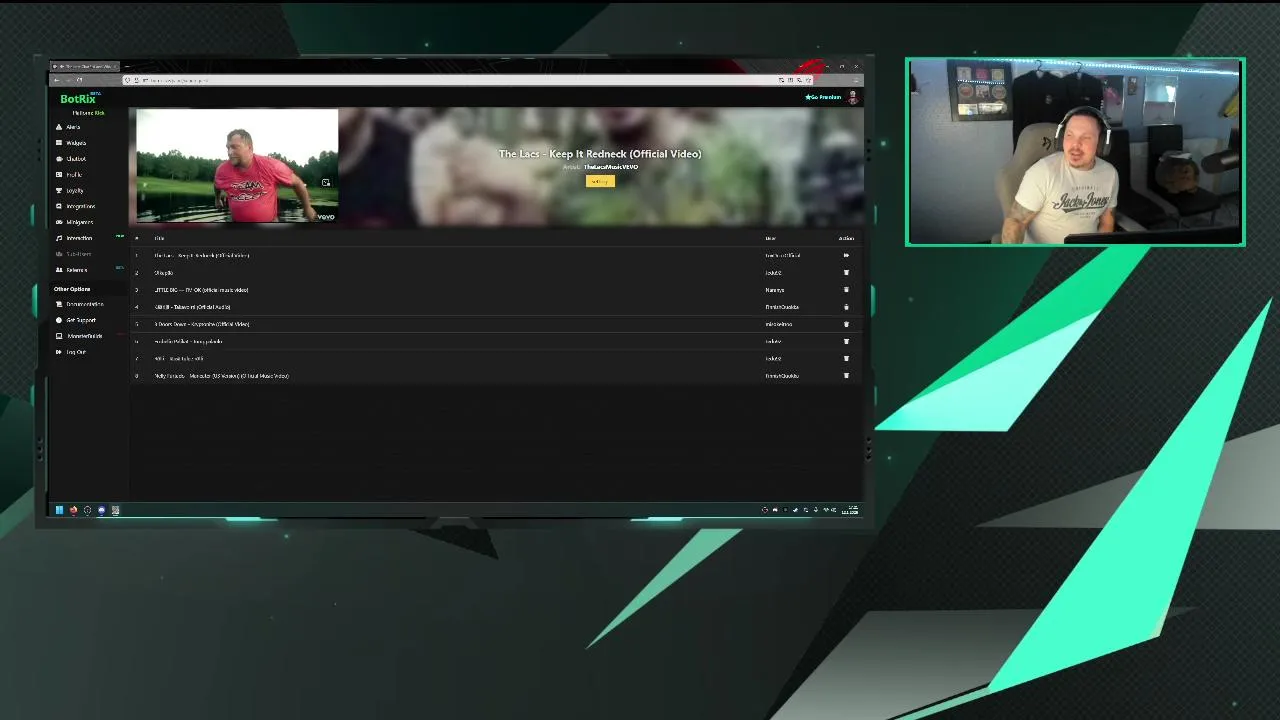This screenshot has height=720, width=1280.
Task: Click the Log Out icon
Action: 59,352
